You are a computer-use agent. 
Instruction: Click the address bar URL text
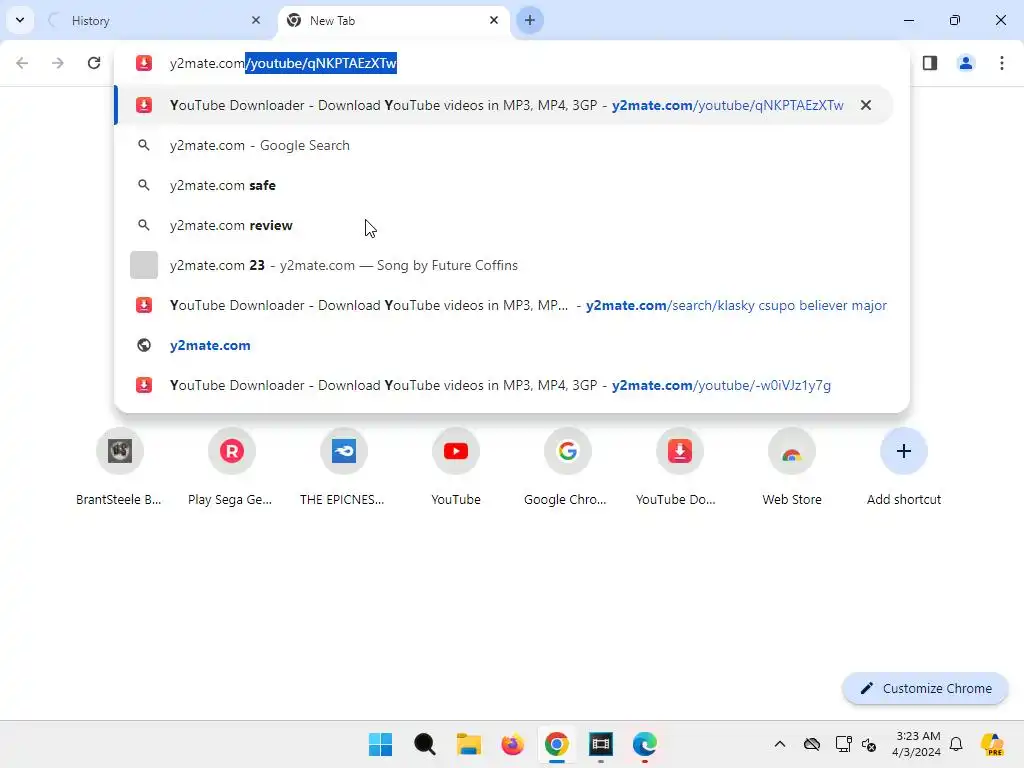(x=283, y=63)
